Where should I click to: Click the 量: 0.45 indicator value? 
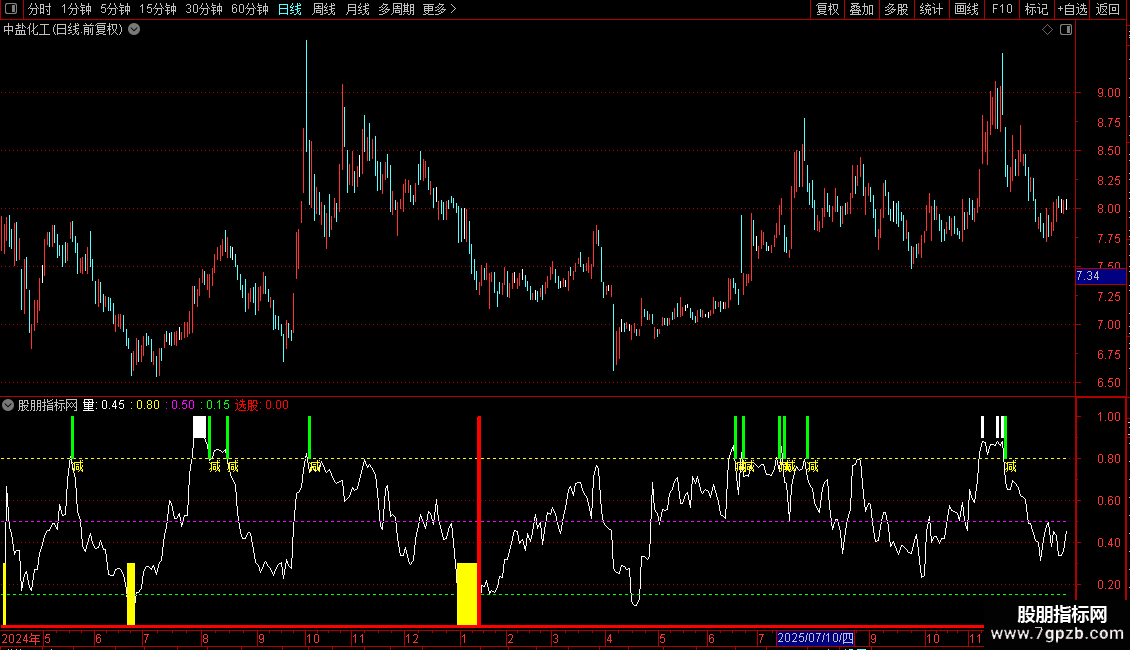tap(104, 405)
